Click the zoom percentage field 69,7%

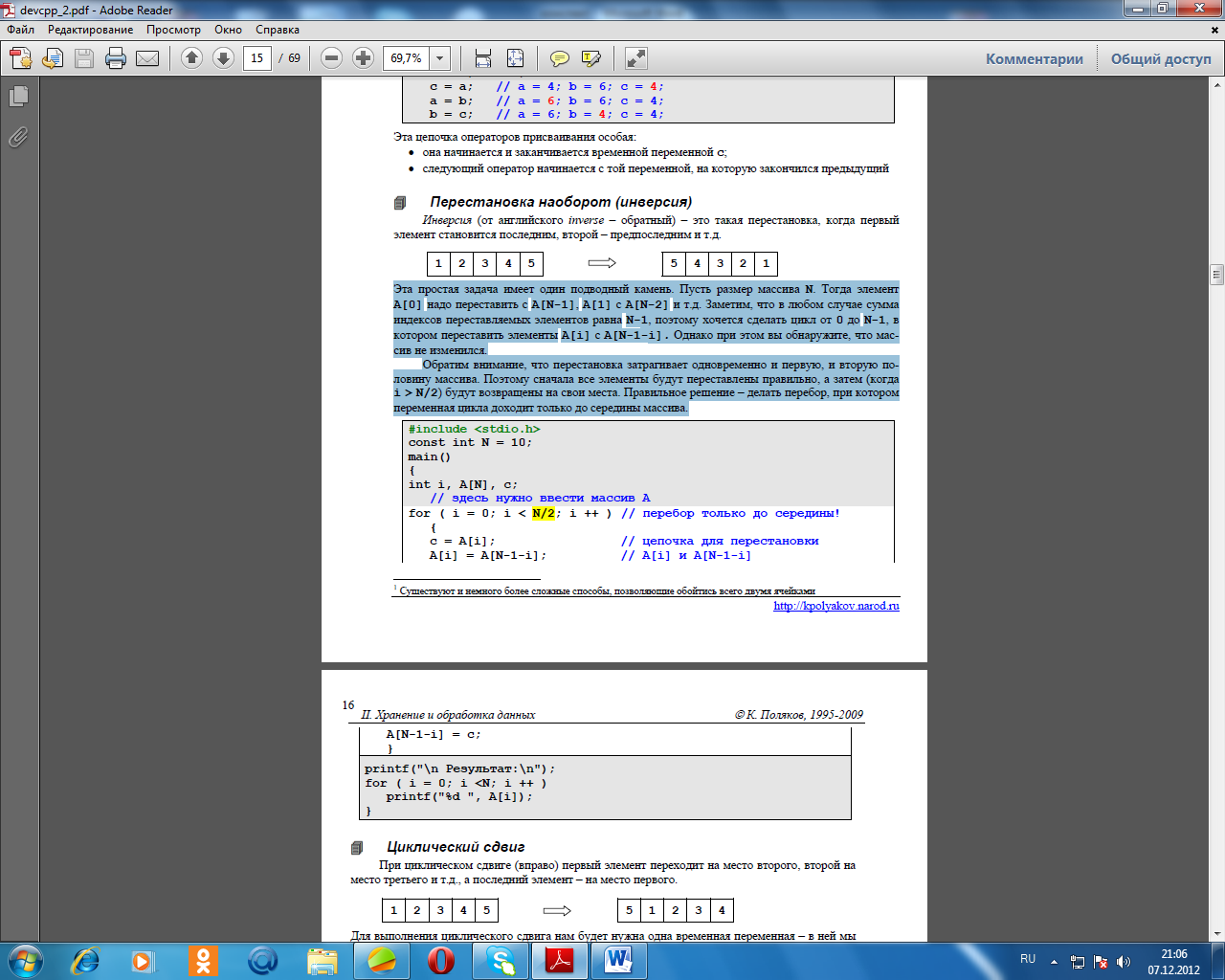pyautogui.click(x=407, y=58)
